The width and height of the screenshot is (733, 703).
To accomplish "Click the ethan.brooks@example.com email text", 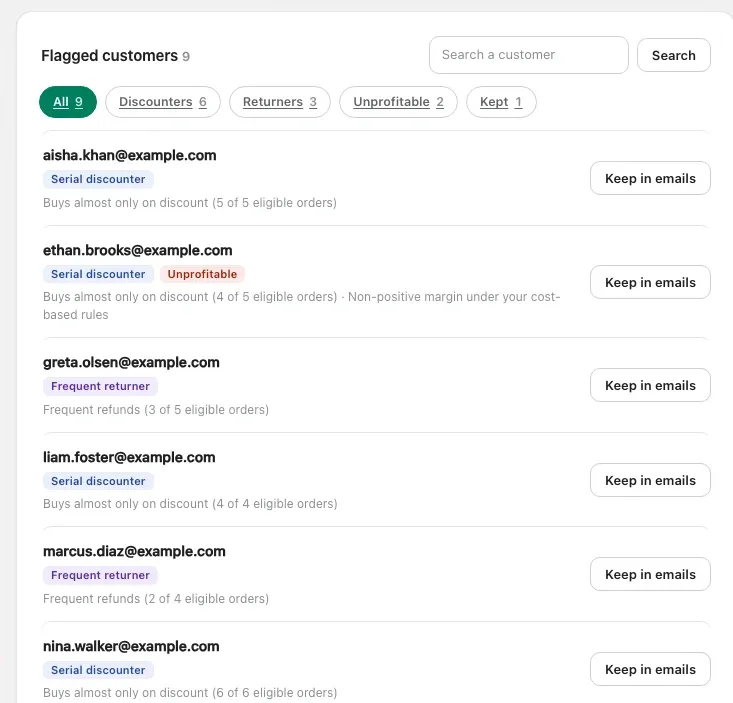I will (x=137, y=250).
